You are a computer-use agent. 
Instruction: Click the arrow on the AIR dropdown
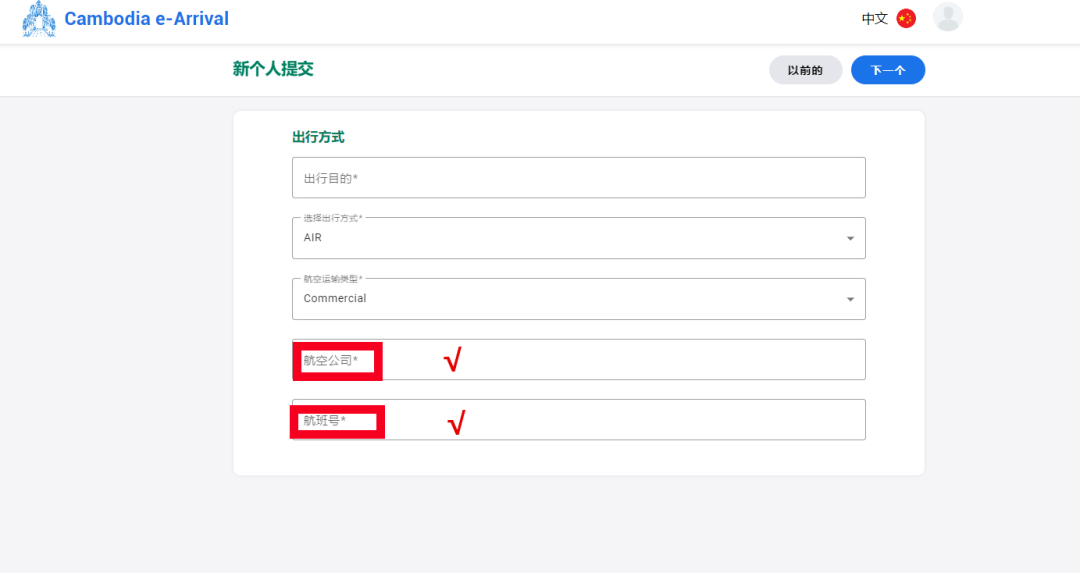tap(850, 239)
